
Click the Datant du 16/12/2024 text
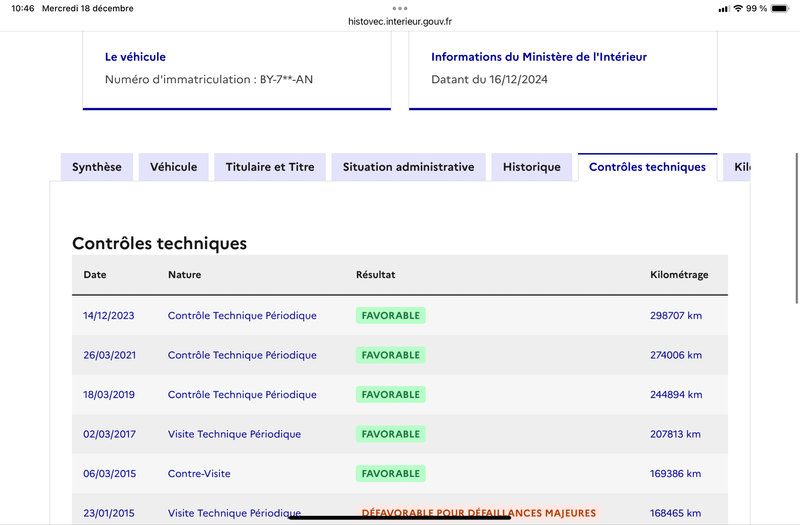(489, 79)
